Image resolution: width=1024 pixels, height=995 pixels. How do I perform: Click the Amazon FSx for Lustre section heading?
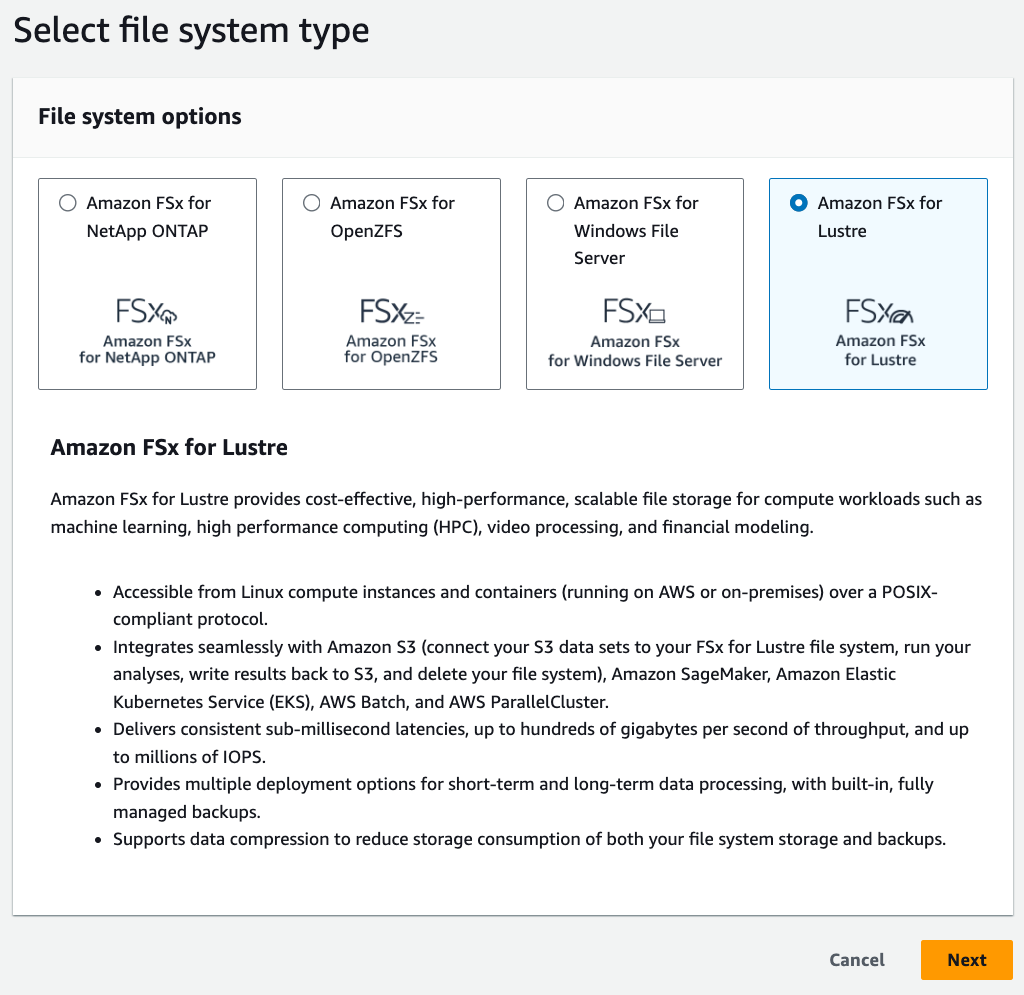(169, 447)
